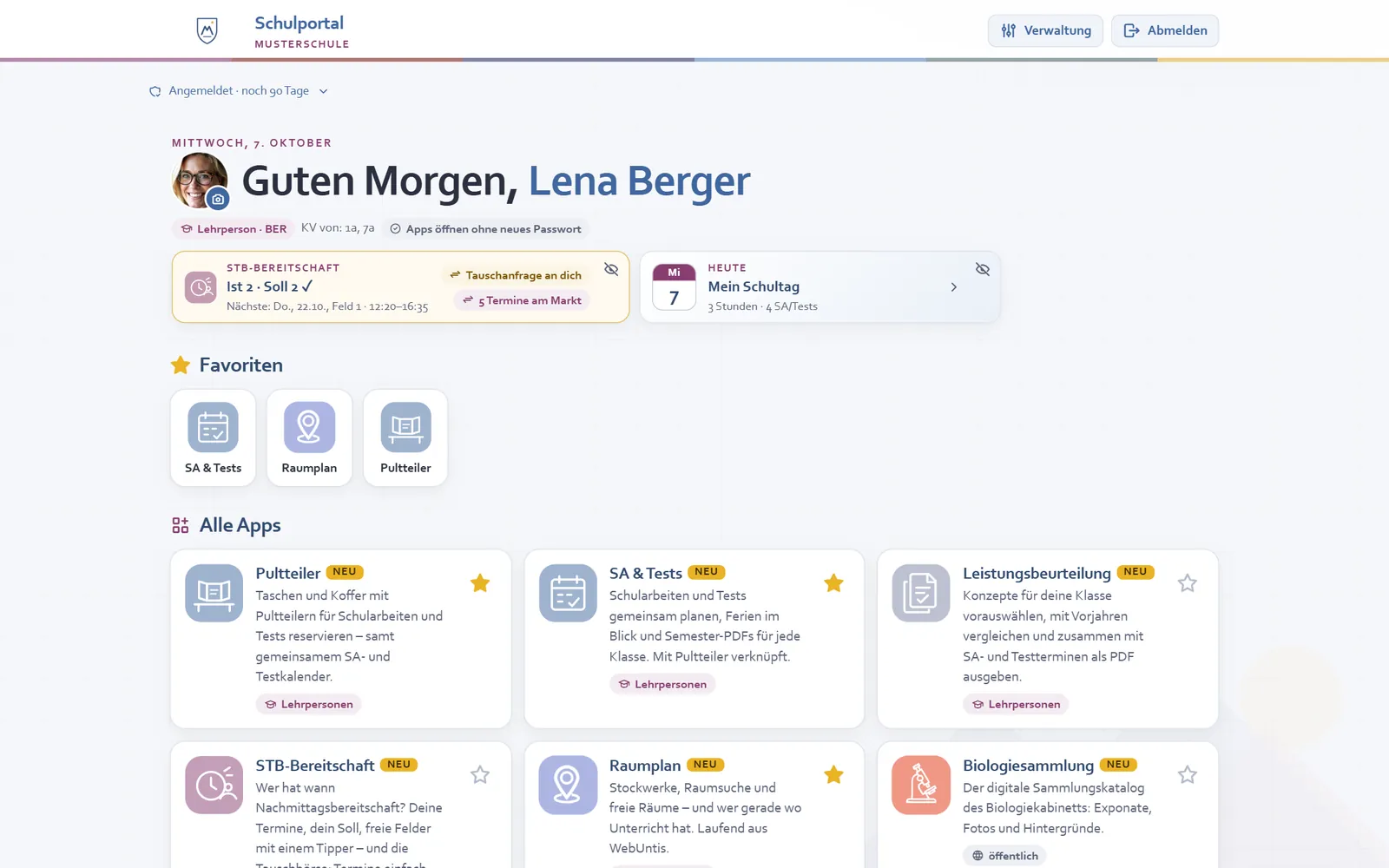Click the STB-Bereitschaft clock icon in widget
Viewport: 1389px width, 868px height.
[x=201, y=286]
